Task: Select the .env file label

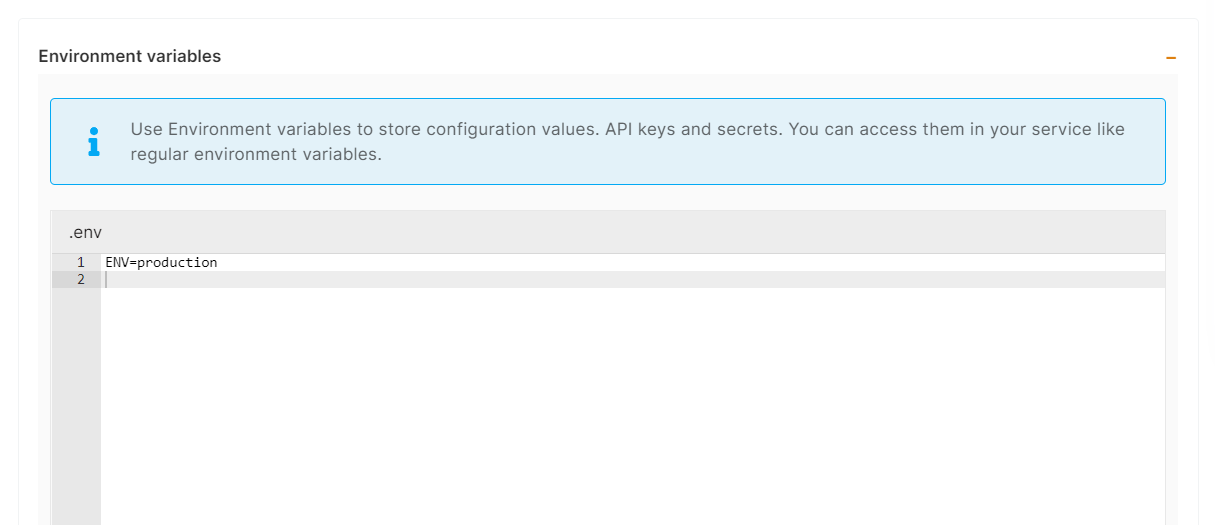Action: click(x=85, y=233)
